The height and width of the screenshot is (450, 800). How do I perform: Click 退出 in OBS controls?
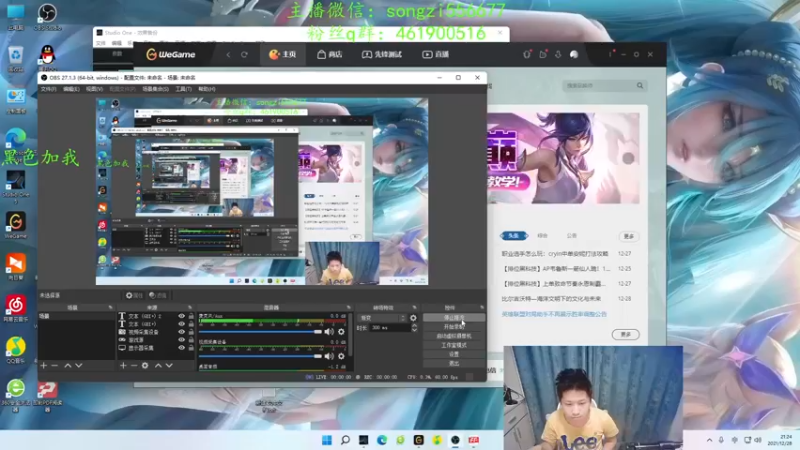pos(454,363)
